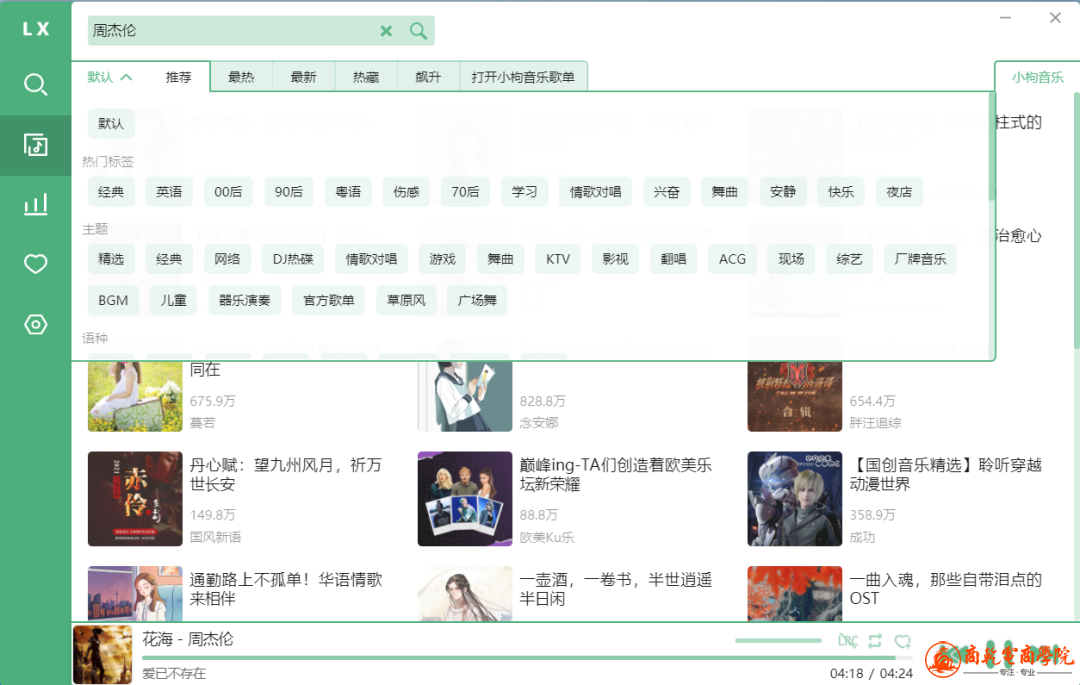Select the 精选 theme tag
The image size is (1080, 685).
(x=111, y=259)
